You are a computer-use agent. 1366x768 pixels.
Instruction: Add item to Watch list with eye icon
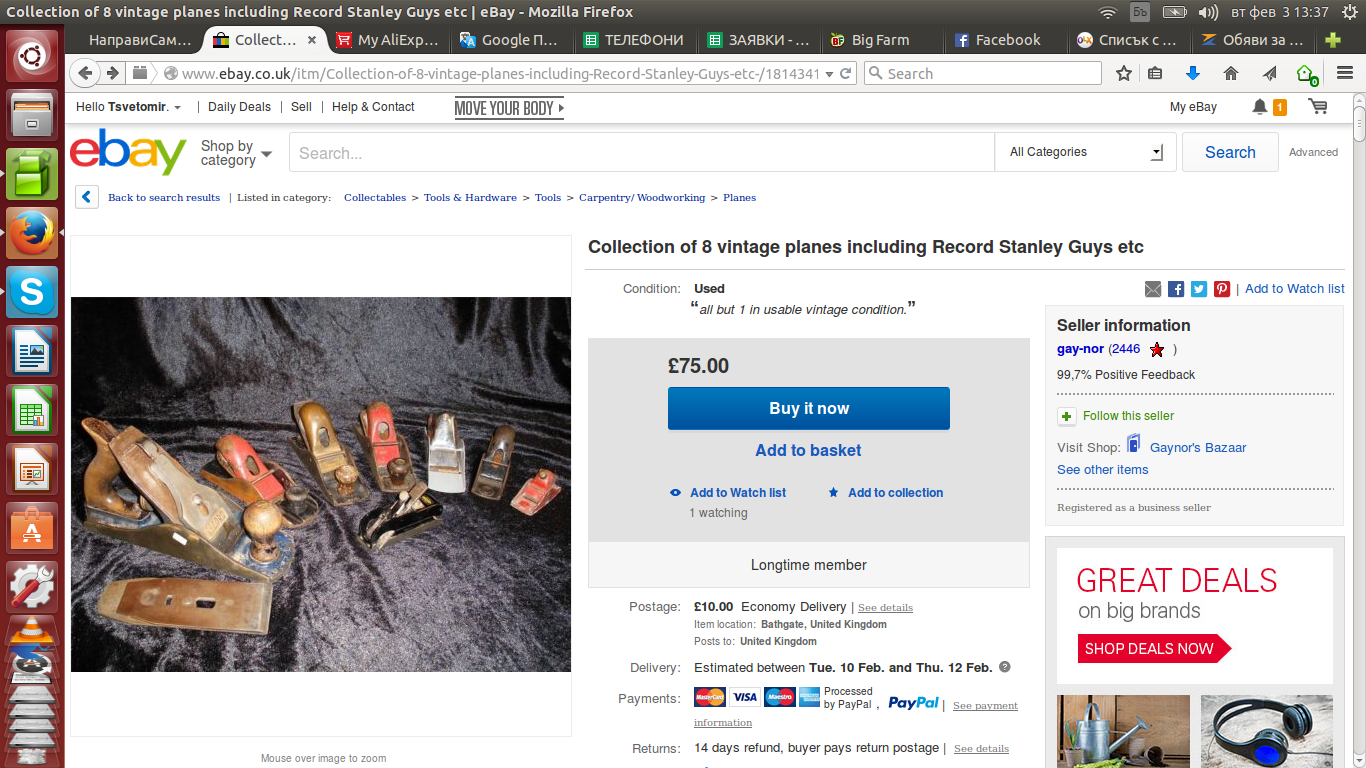[676, 493]
